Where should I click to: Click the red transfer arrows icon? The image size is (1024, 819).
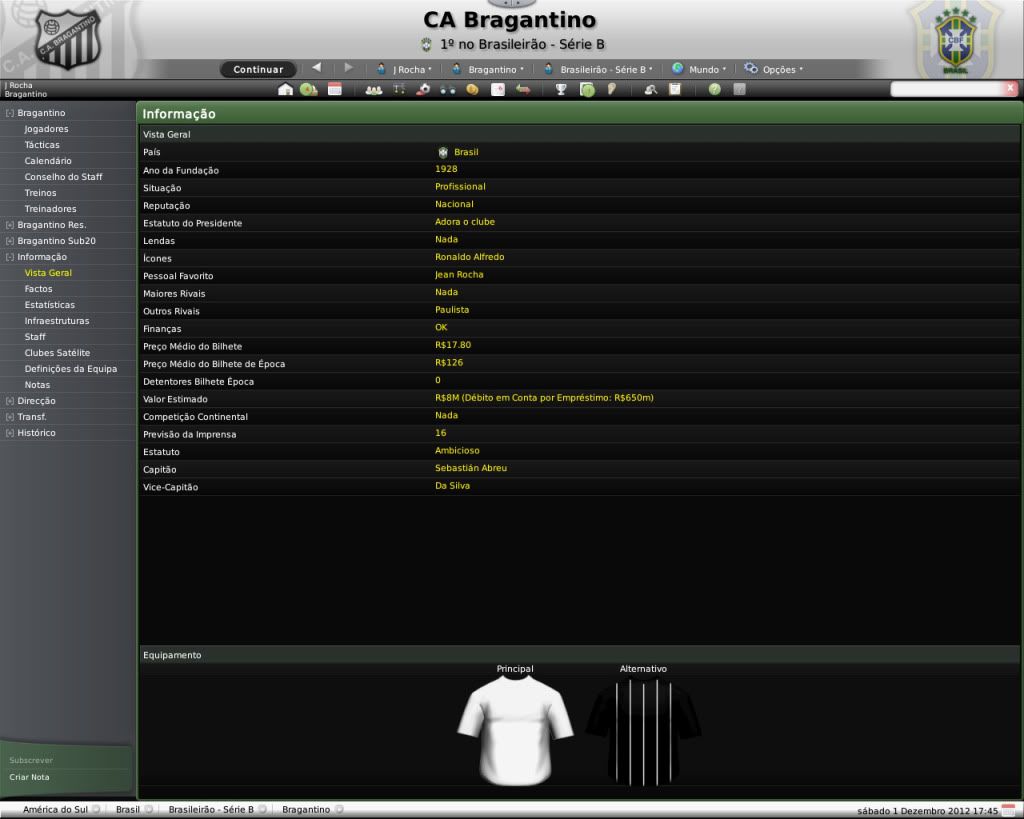[522, 89]
